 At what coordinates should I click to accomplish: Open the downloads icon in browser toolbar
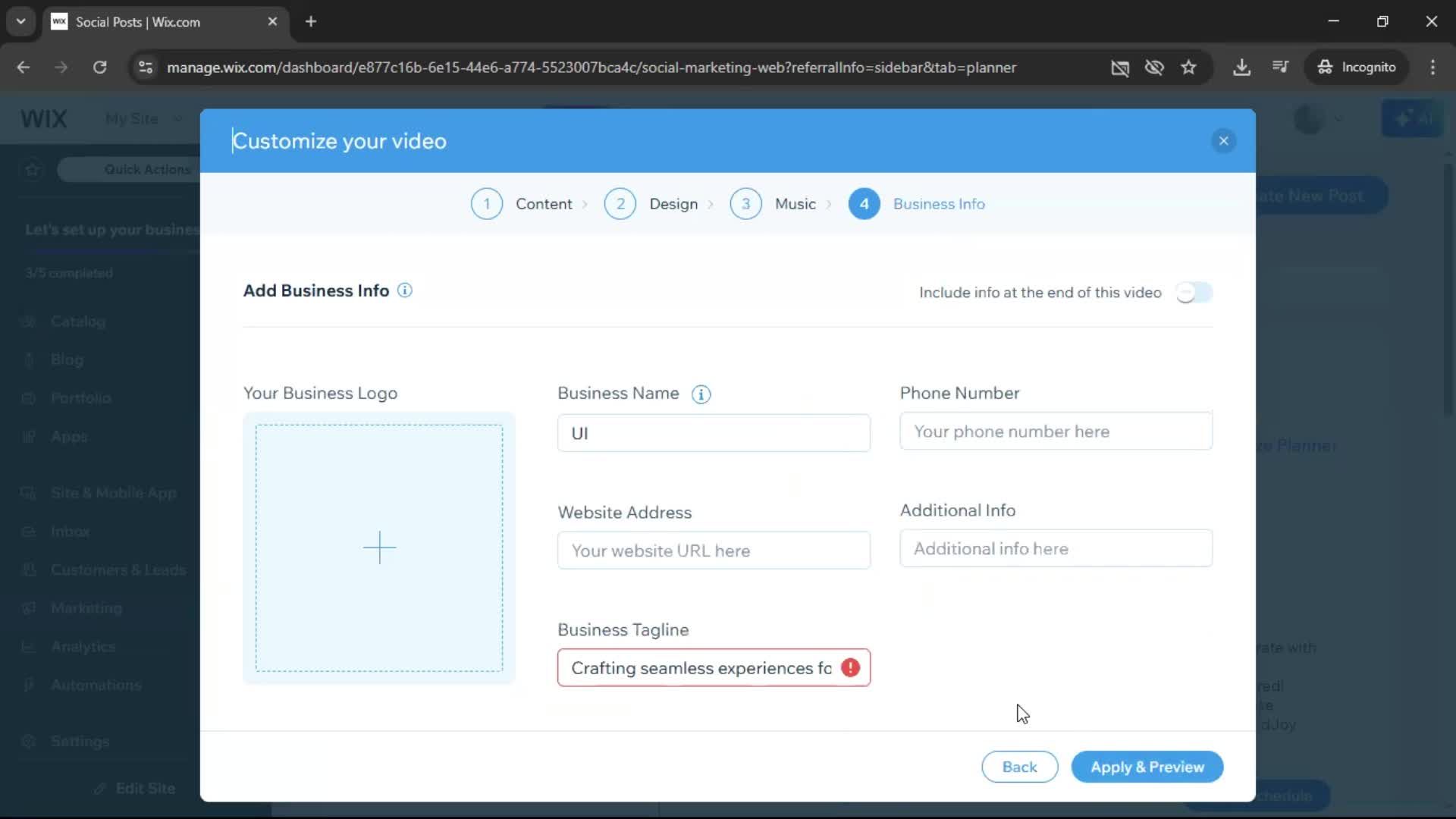pos(1241,67)
